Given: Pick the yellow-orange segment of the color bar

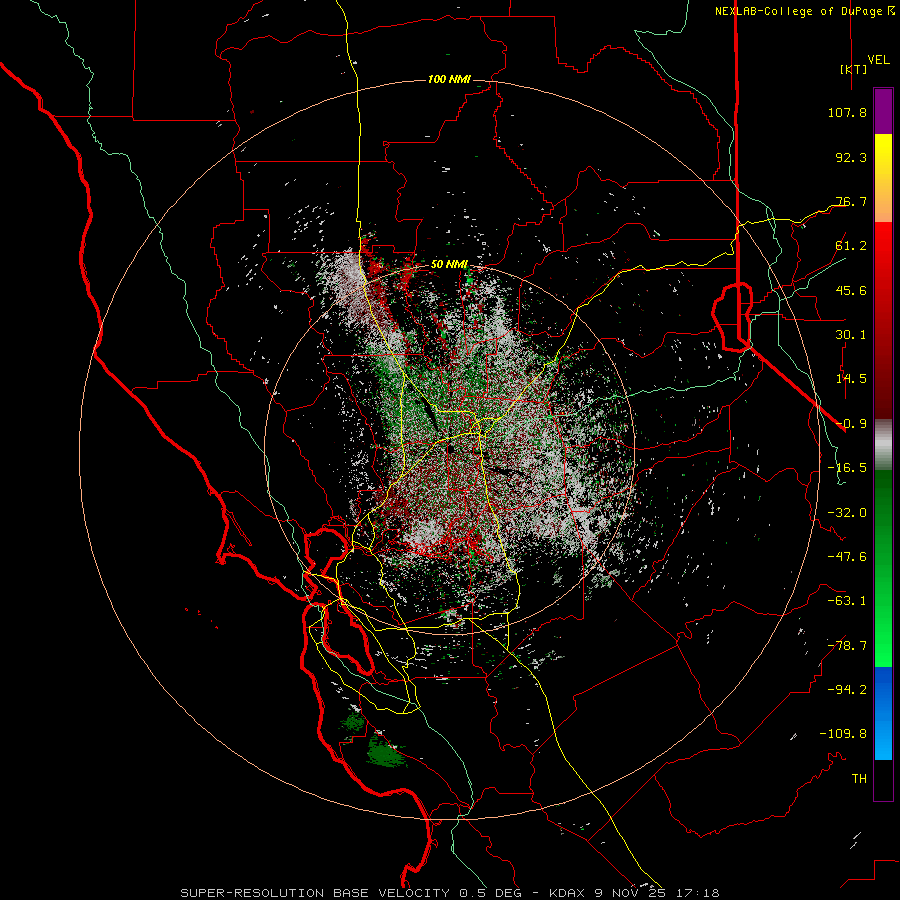Looking at the screenshot, I should (x=883, y=178).
